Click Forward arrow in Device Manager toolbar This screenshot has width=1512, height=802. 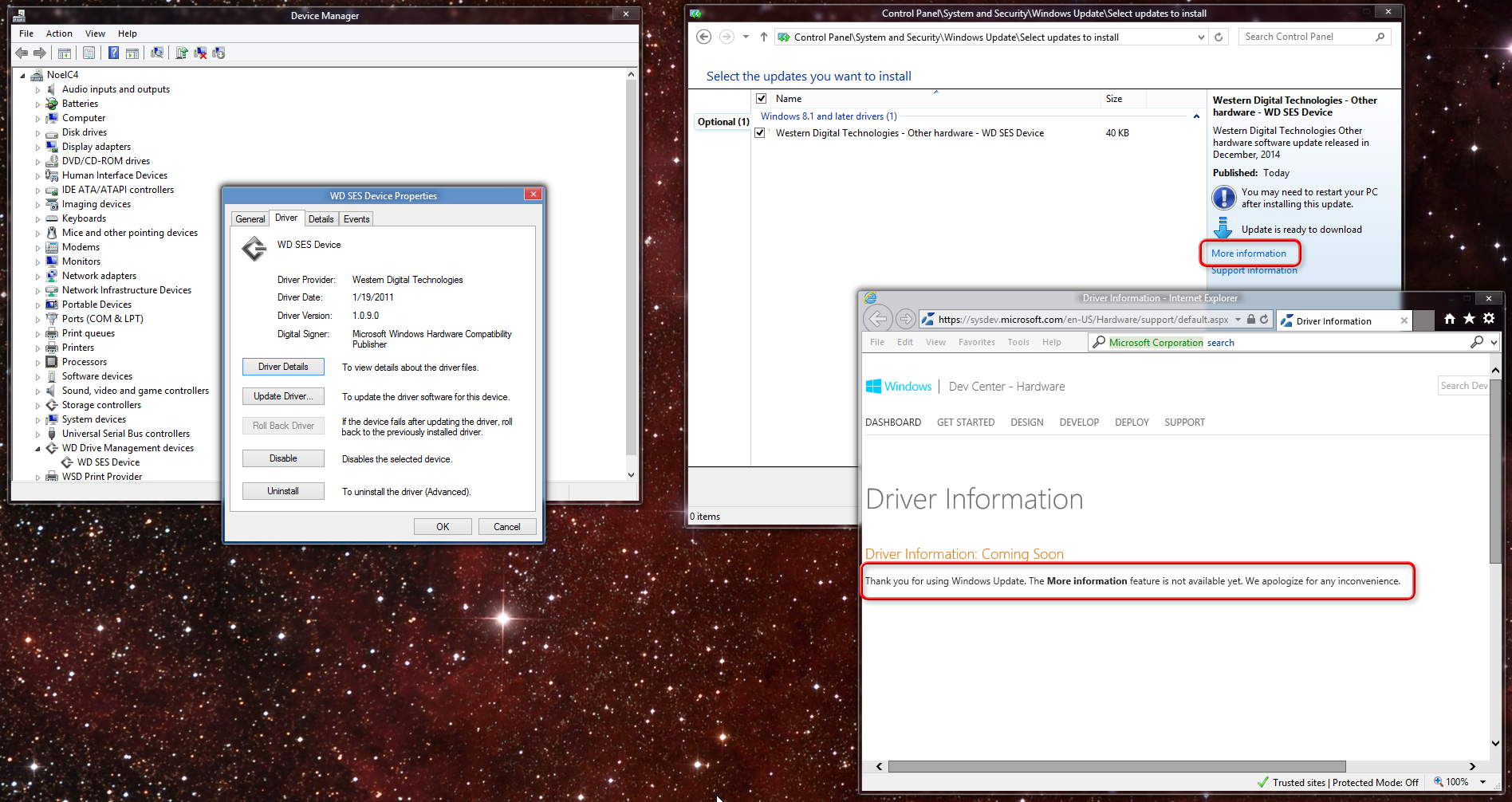coord(39,53)
